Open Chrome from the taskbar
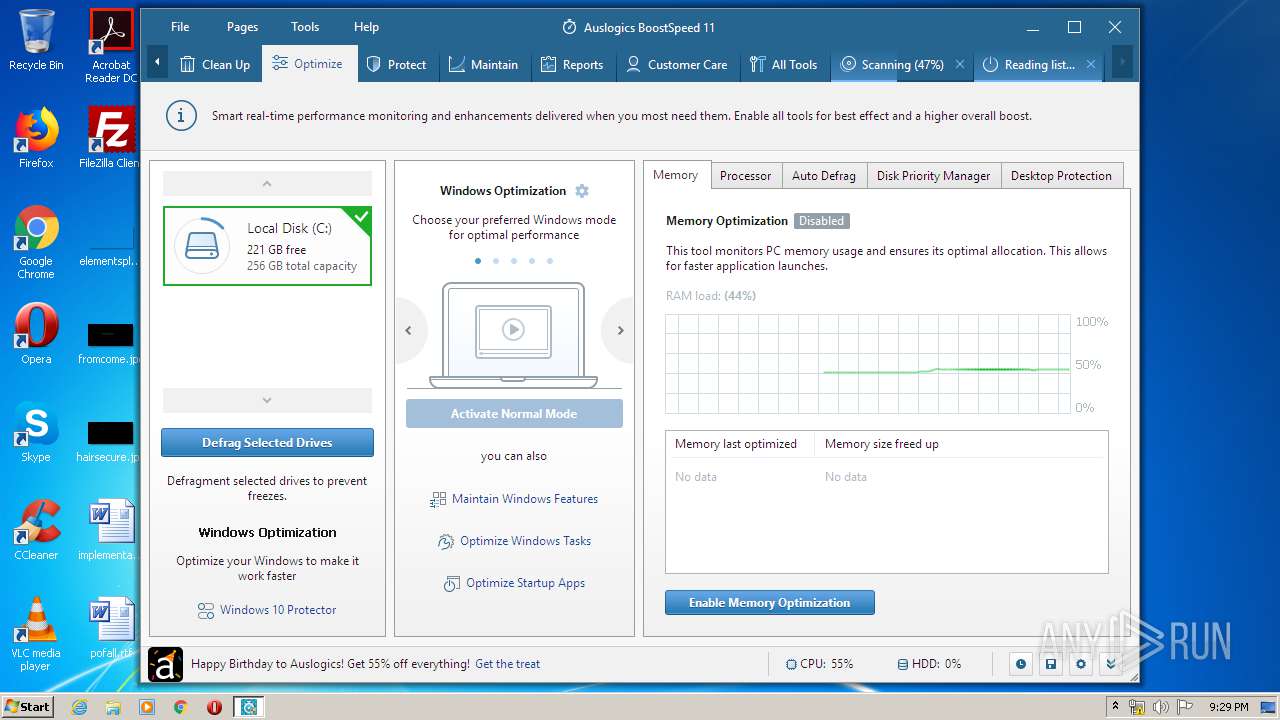The height and width of the screenshot is (720, 1280). coord(180,707)
